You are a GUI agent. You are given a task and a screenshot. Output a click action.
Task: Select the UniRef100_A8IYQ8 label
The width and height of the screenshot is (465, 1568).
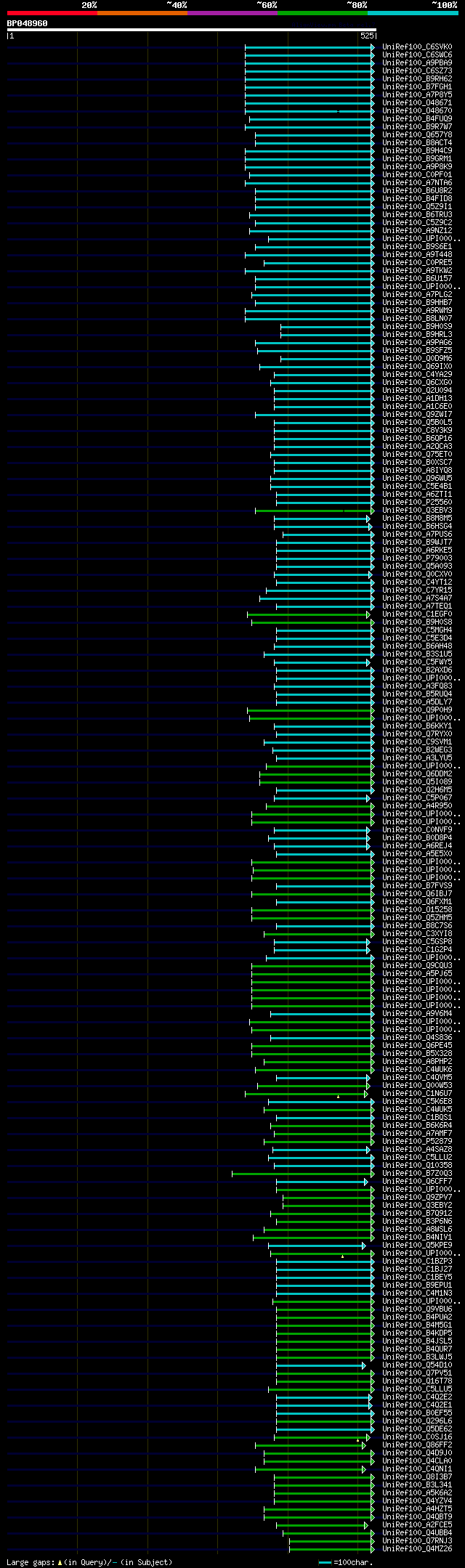pos(417,471)
